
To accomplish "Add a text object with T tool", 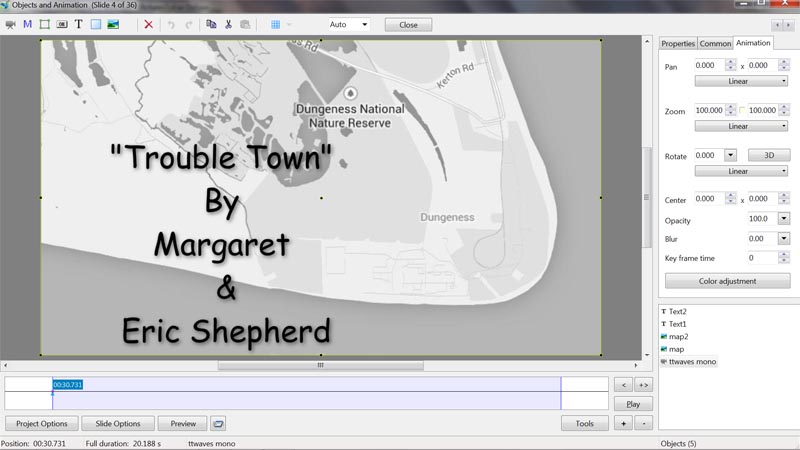I will (79, 24).
